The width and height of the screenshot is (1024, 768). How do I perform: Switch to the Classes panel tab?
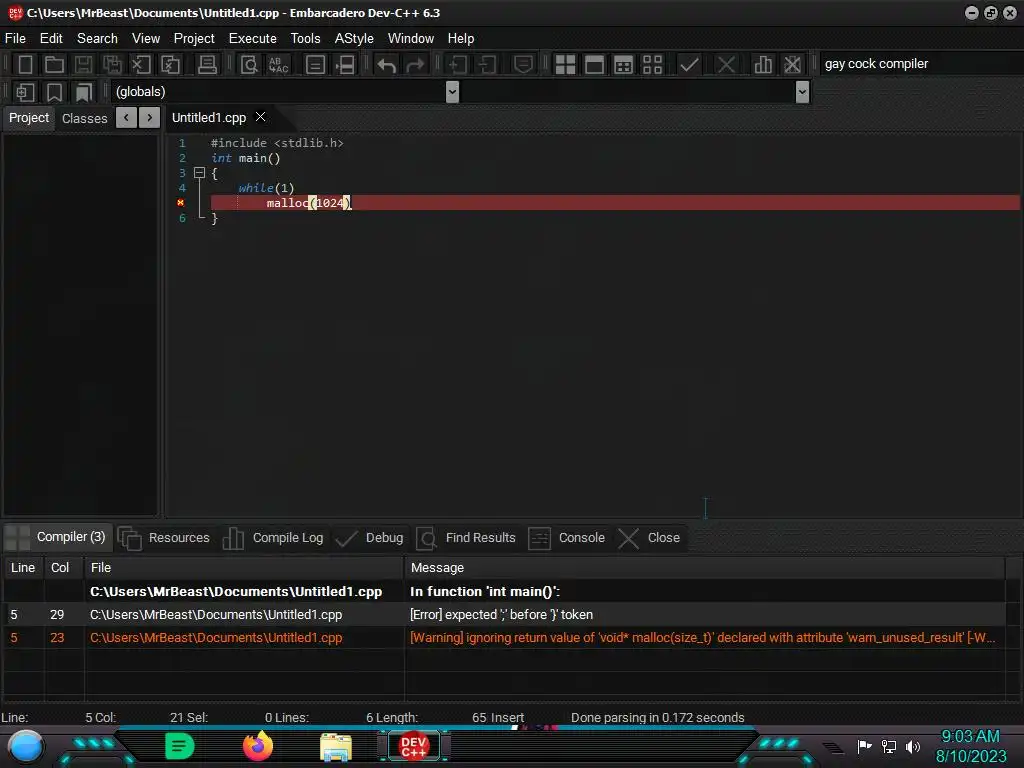[84, 118]
